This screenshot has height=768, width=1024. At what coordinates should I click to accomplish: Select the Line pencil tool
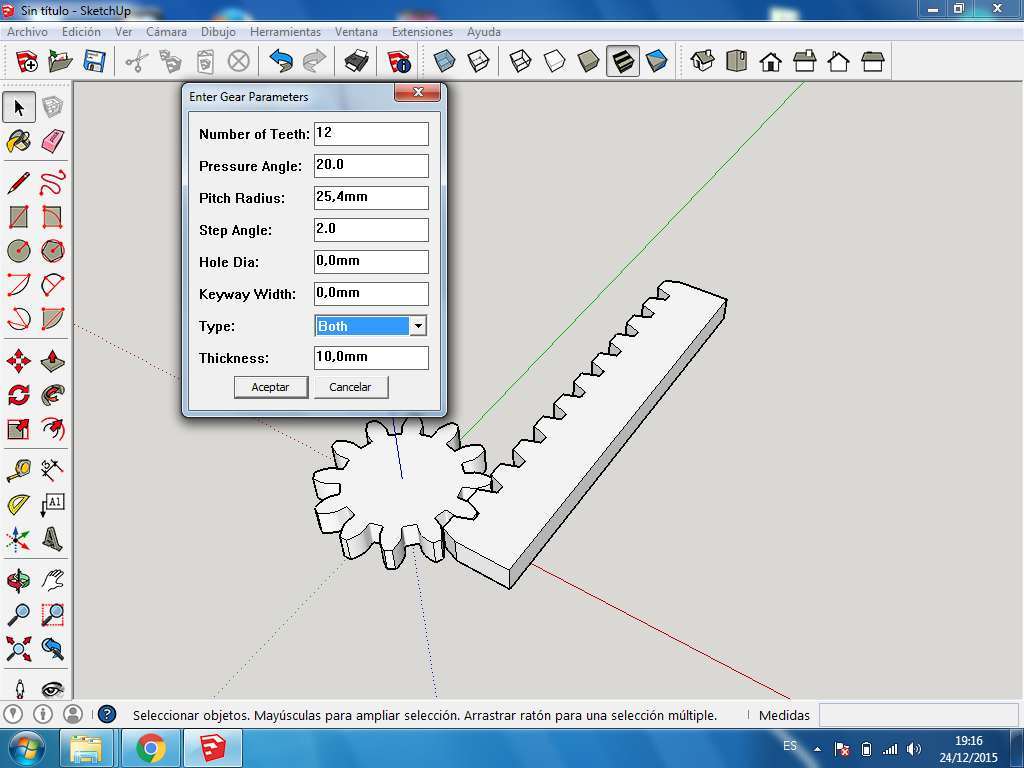[19, 183]
